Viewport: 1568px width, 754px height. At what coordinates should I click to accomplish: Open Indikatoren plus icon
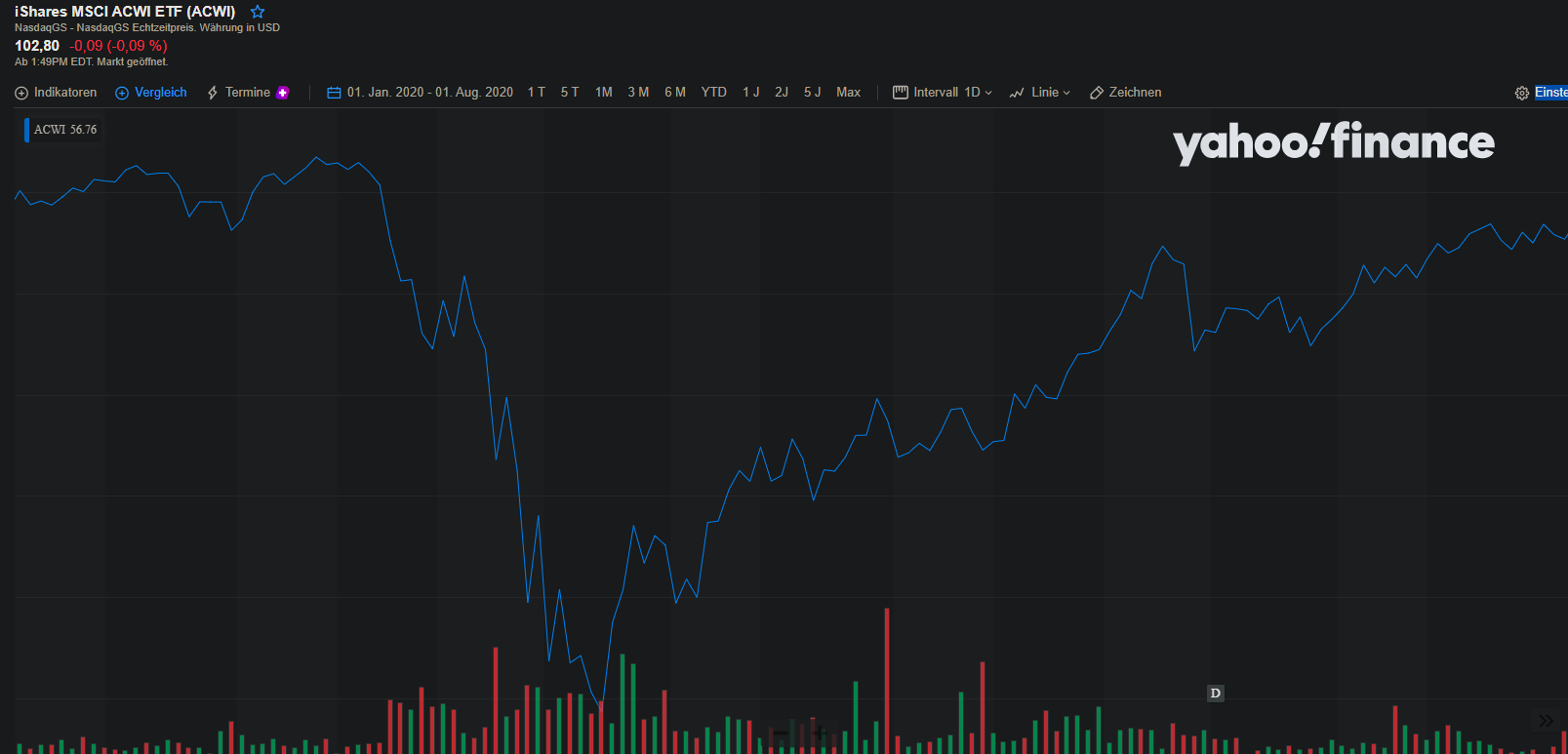coord(21,93)
